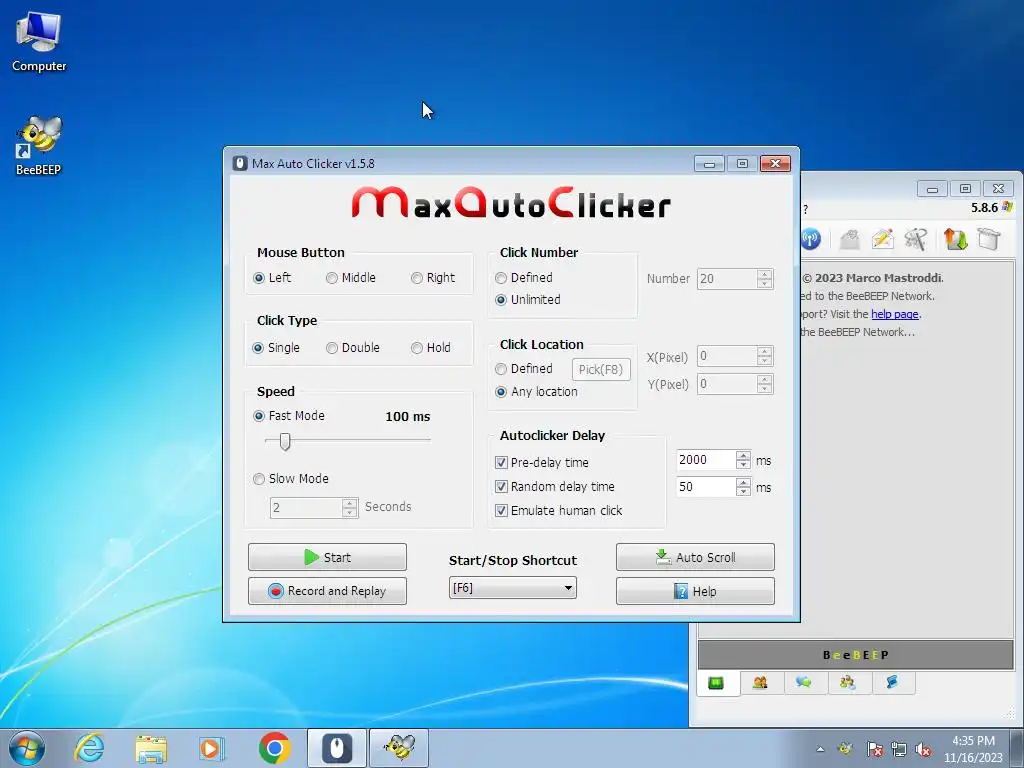Open Action Center flag icon in tray
Image resolution: width=1024 pixels, height=768 pixels.
pos(874,749)
